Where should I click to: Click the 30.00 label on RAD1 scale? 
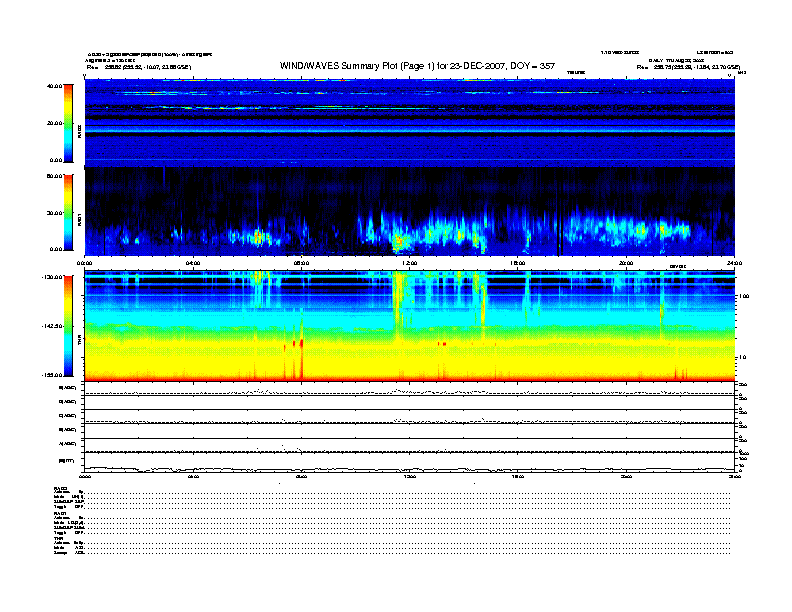[x=55, y=213]
